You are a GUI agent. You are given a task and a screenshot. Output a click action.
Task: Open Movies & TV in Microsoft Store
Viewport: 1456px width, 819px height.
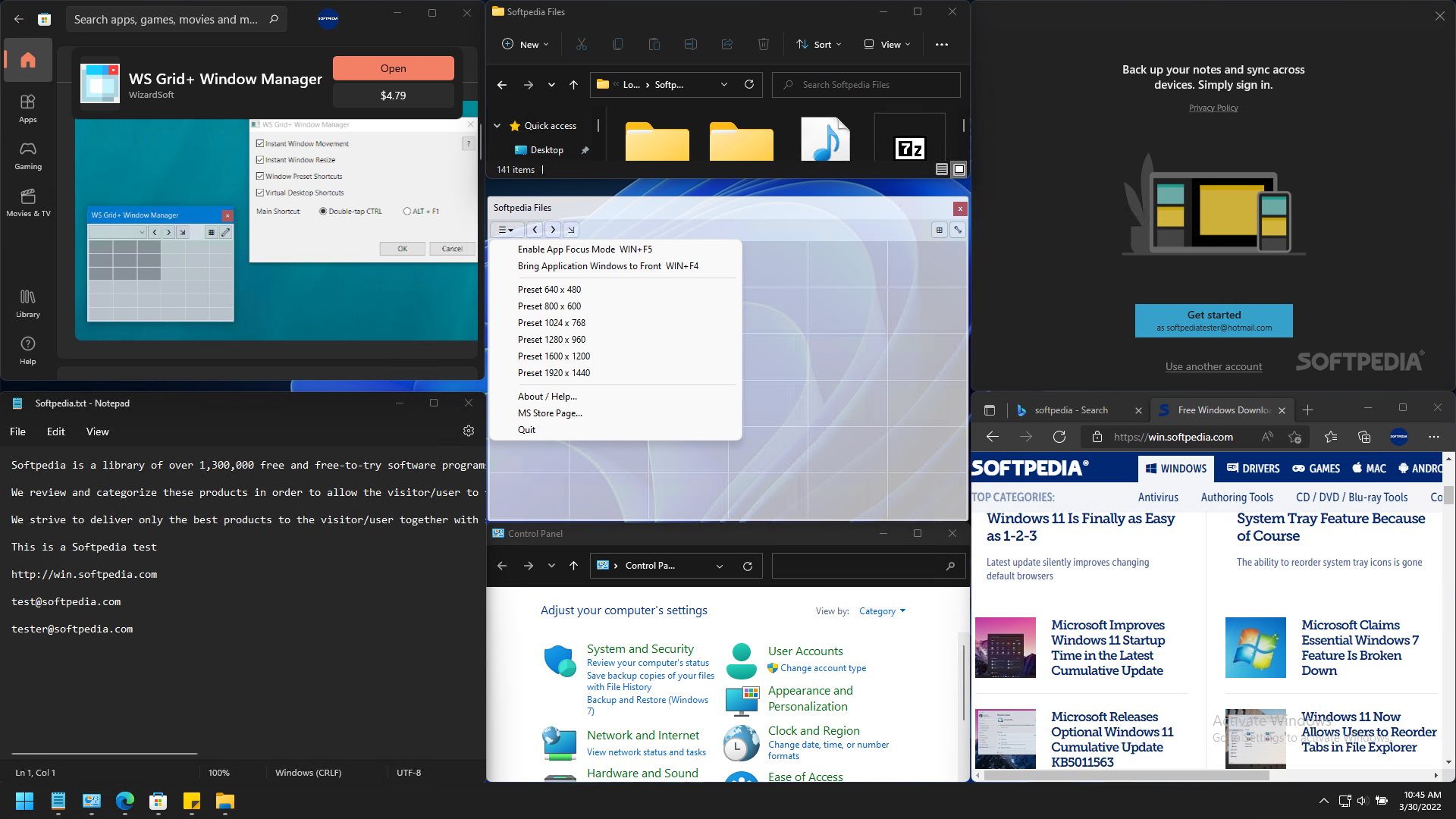(x=28, y=202)
